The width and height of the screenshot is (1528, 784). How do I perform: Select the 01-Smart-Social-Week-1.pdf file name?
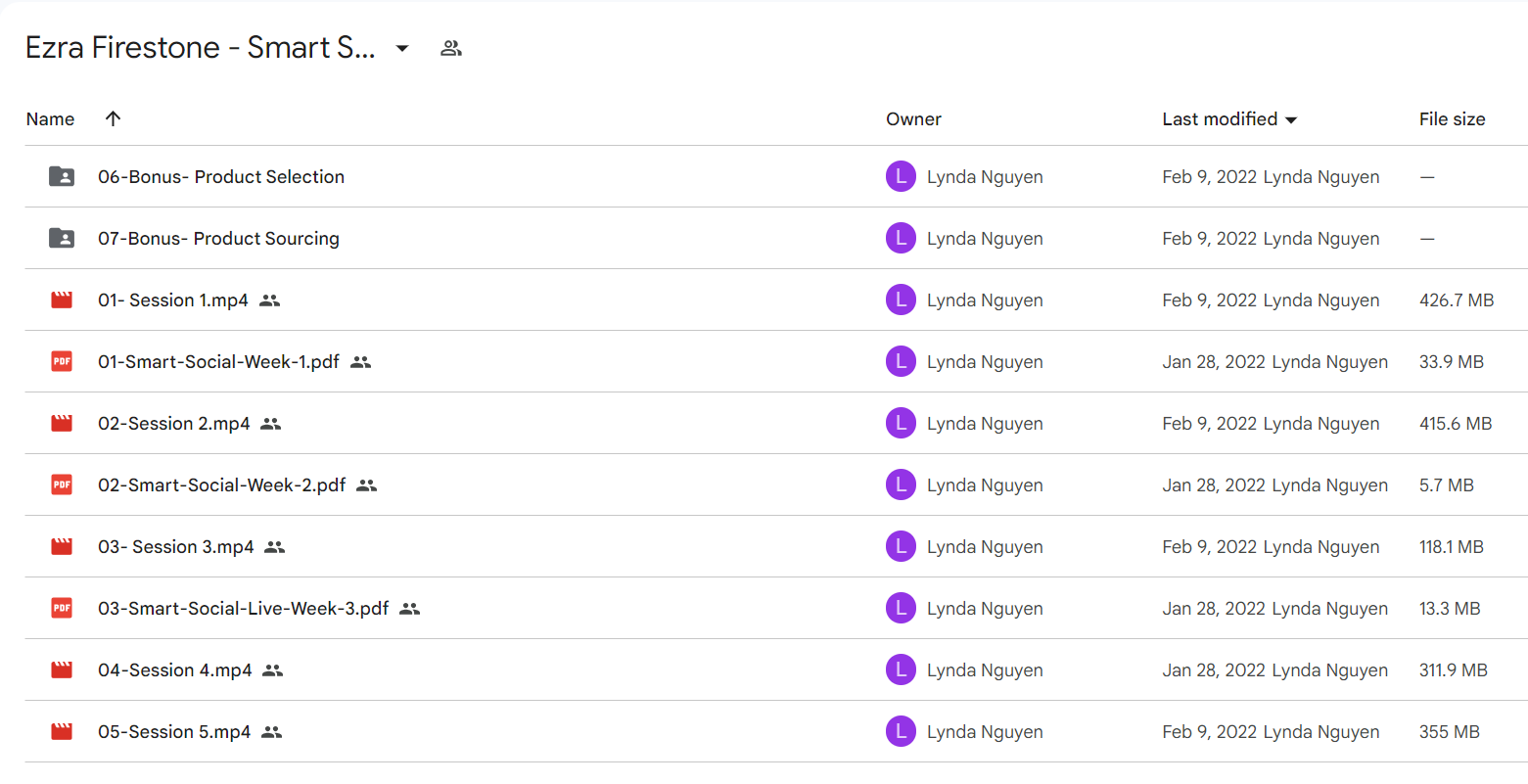click(218, 362)
